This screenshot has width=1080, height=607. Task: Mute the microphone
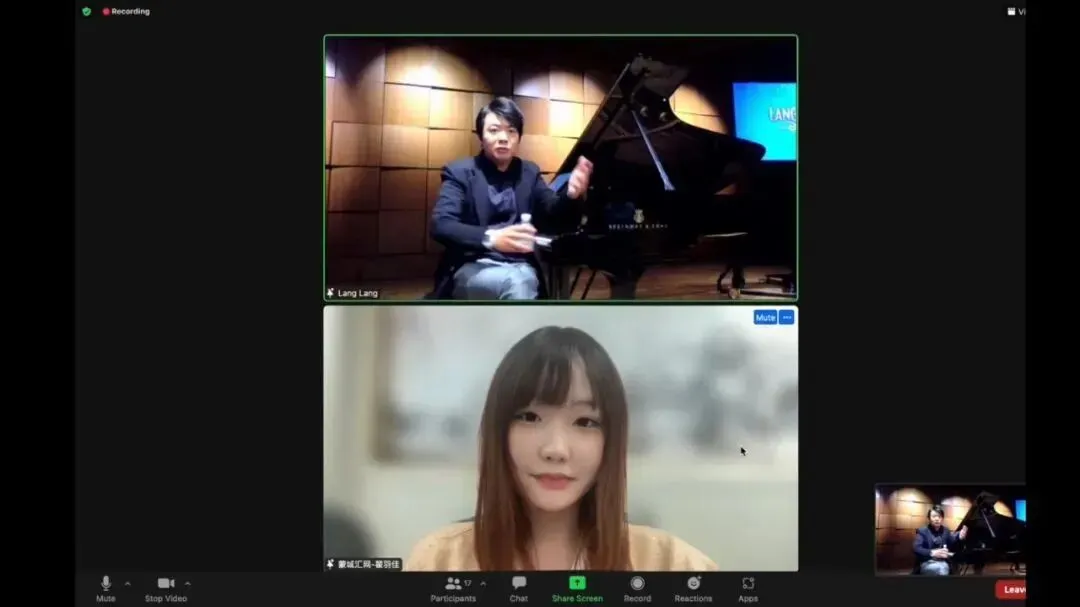click(x=105, y=585)
